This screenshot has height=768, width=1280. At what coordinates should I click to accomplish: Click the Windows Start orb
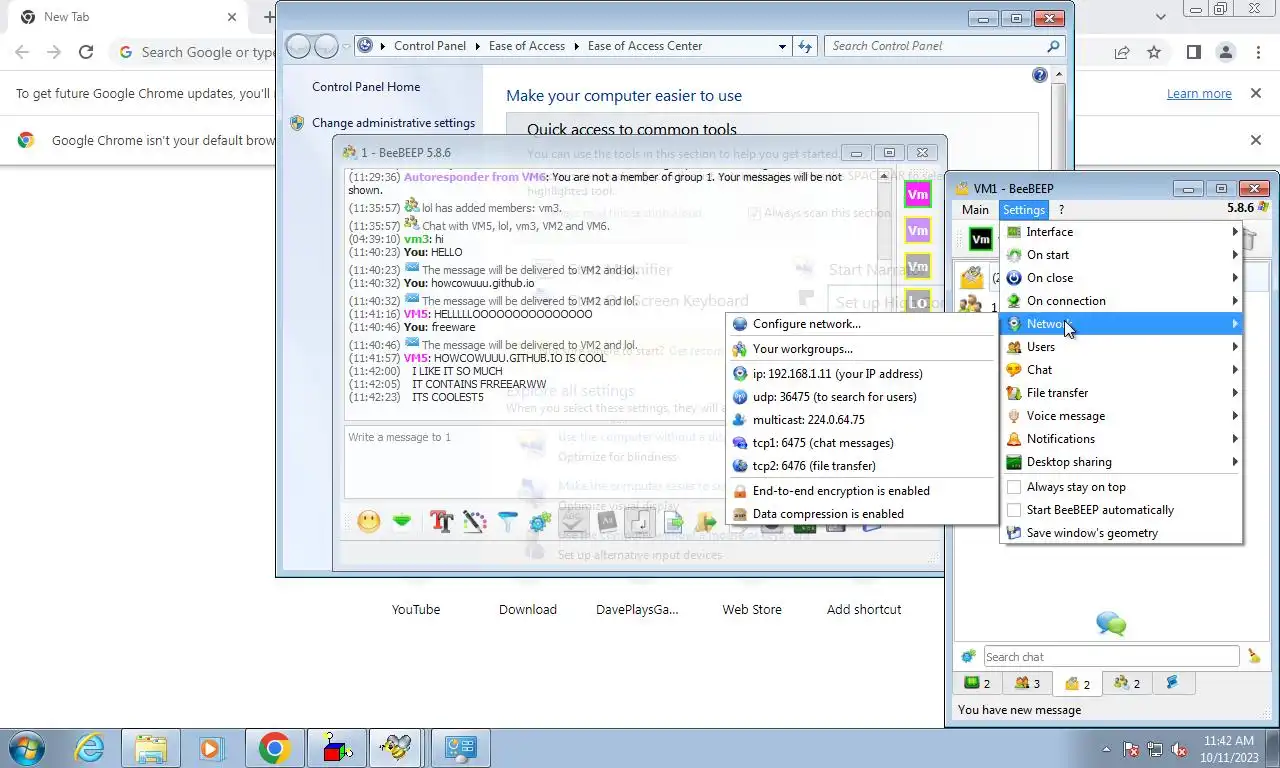tap(27, 747)
